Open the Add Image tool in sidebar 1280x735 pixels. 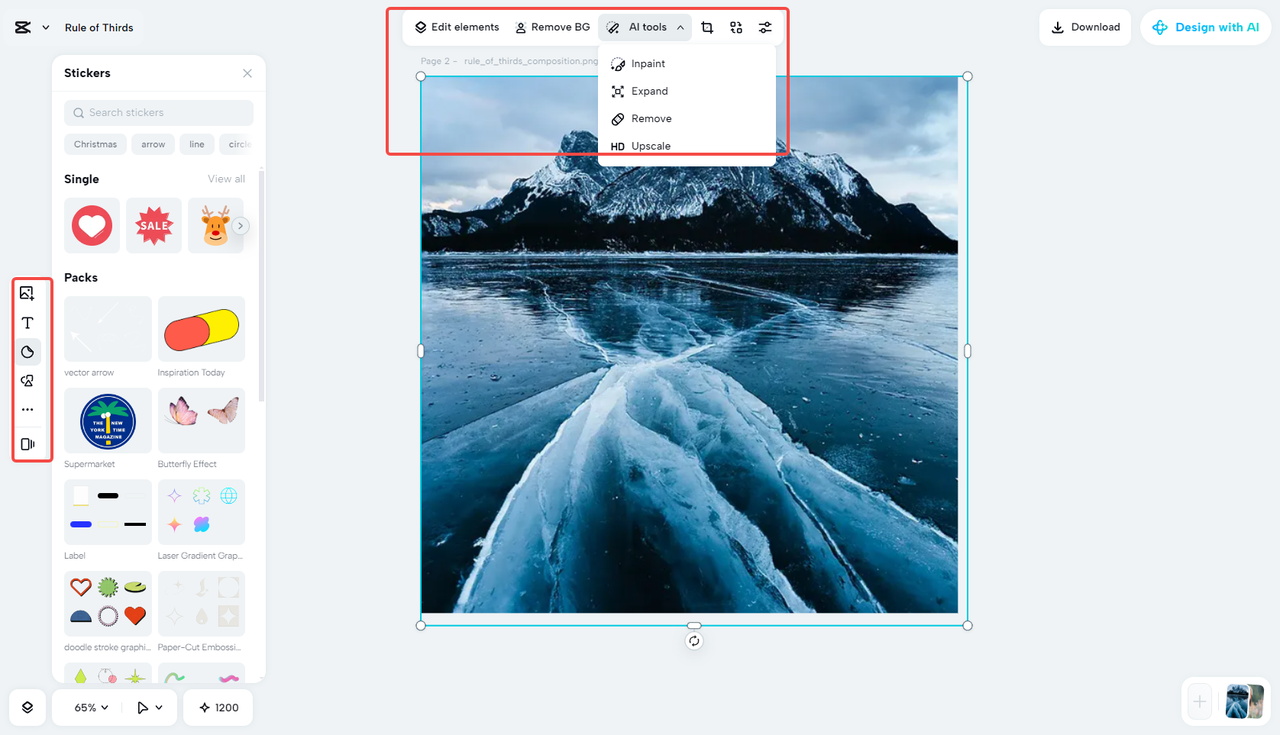[29, 292]
